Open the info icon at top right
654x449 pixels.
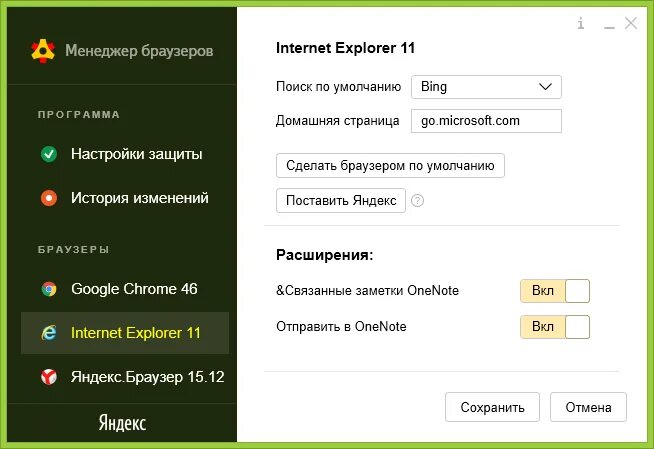[581, 23]
